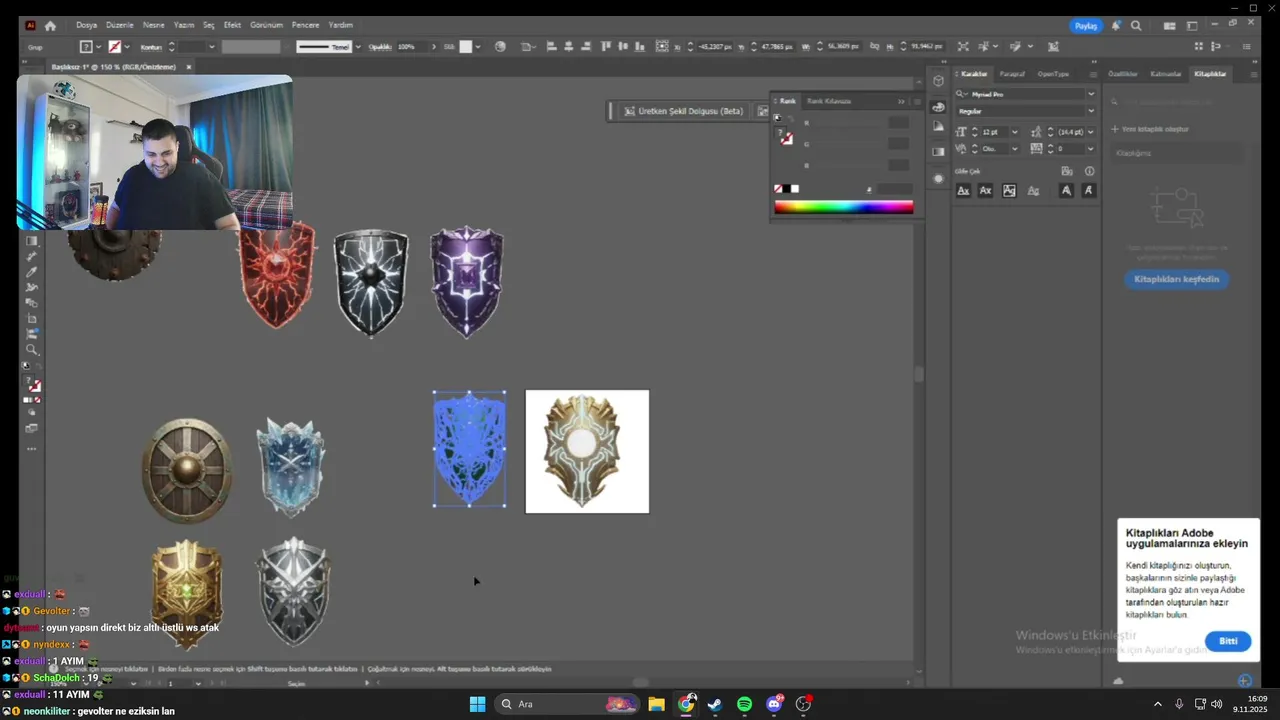Open the notifications bell icon
The height and width of the screenshot is (720, 1280).
pyautogui.click(x=1116, y=25)
